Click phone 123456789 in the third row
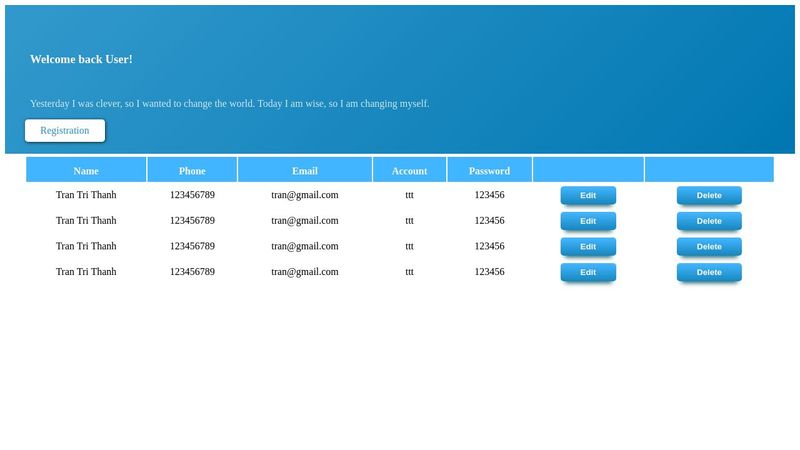 192,246
